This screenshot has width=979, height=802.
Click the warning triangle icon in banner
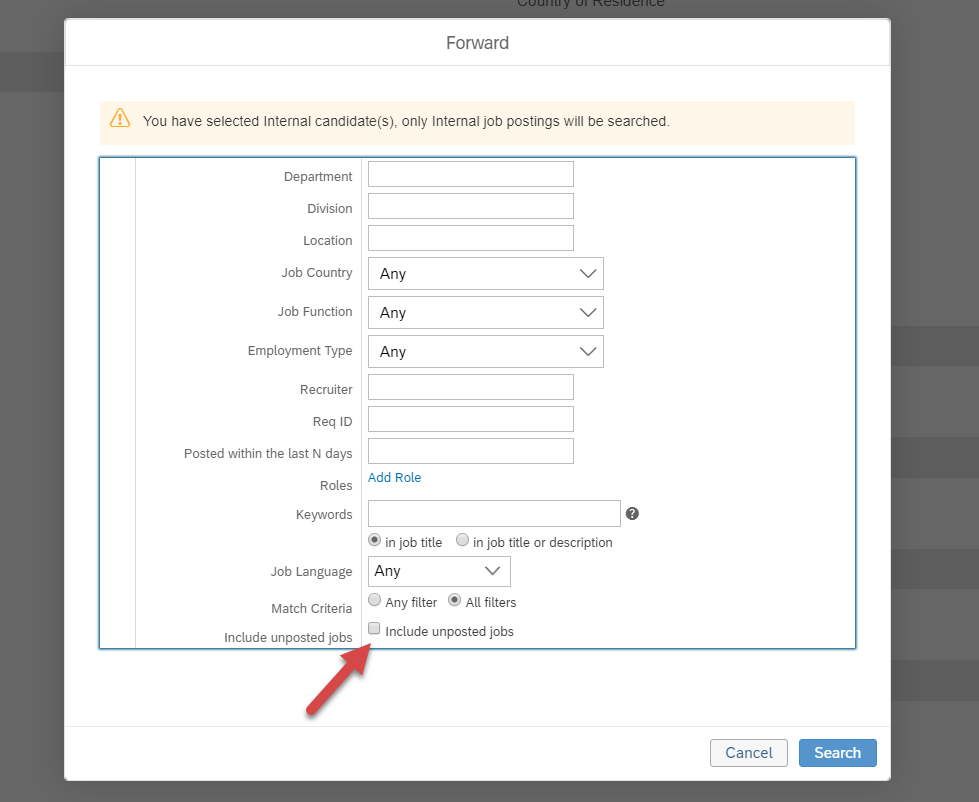(120, 118)
